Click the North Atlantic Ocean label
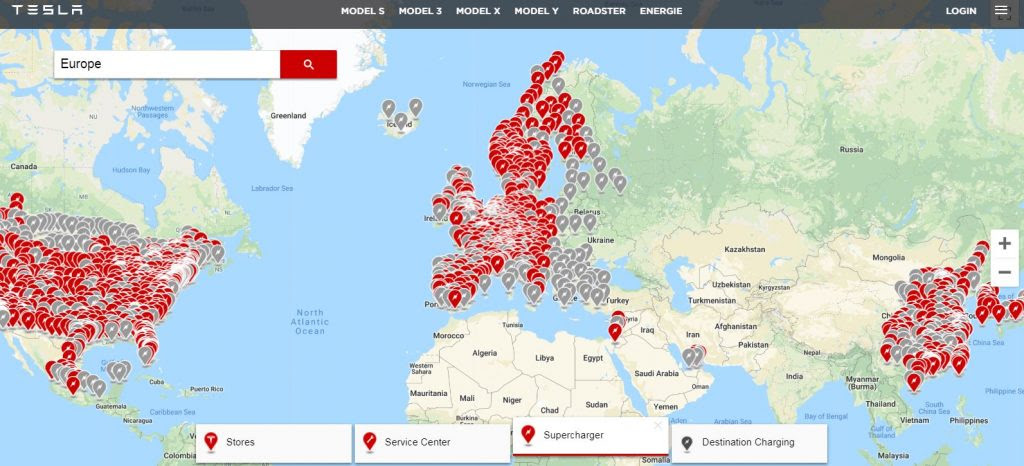 tap(310, 322)
